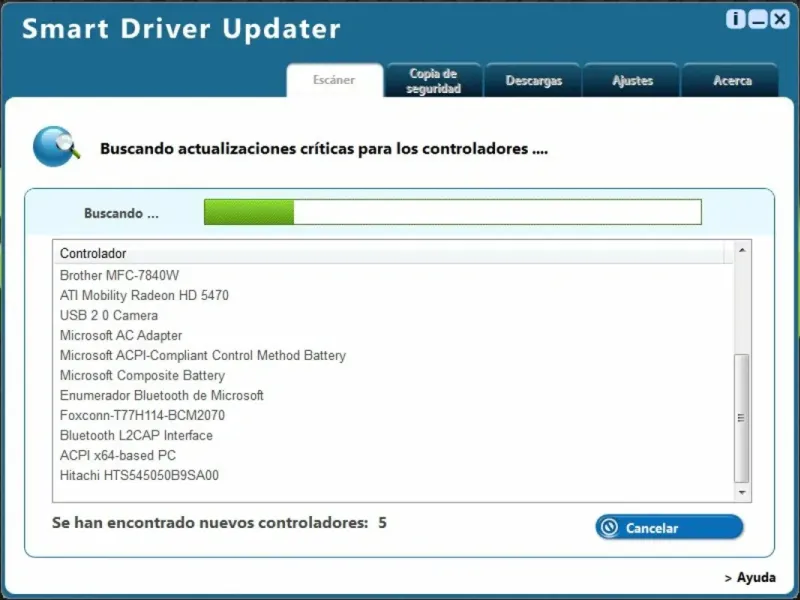Click the driver list scrollbar thumb
The image size is (800, 600).
(742, 418)
